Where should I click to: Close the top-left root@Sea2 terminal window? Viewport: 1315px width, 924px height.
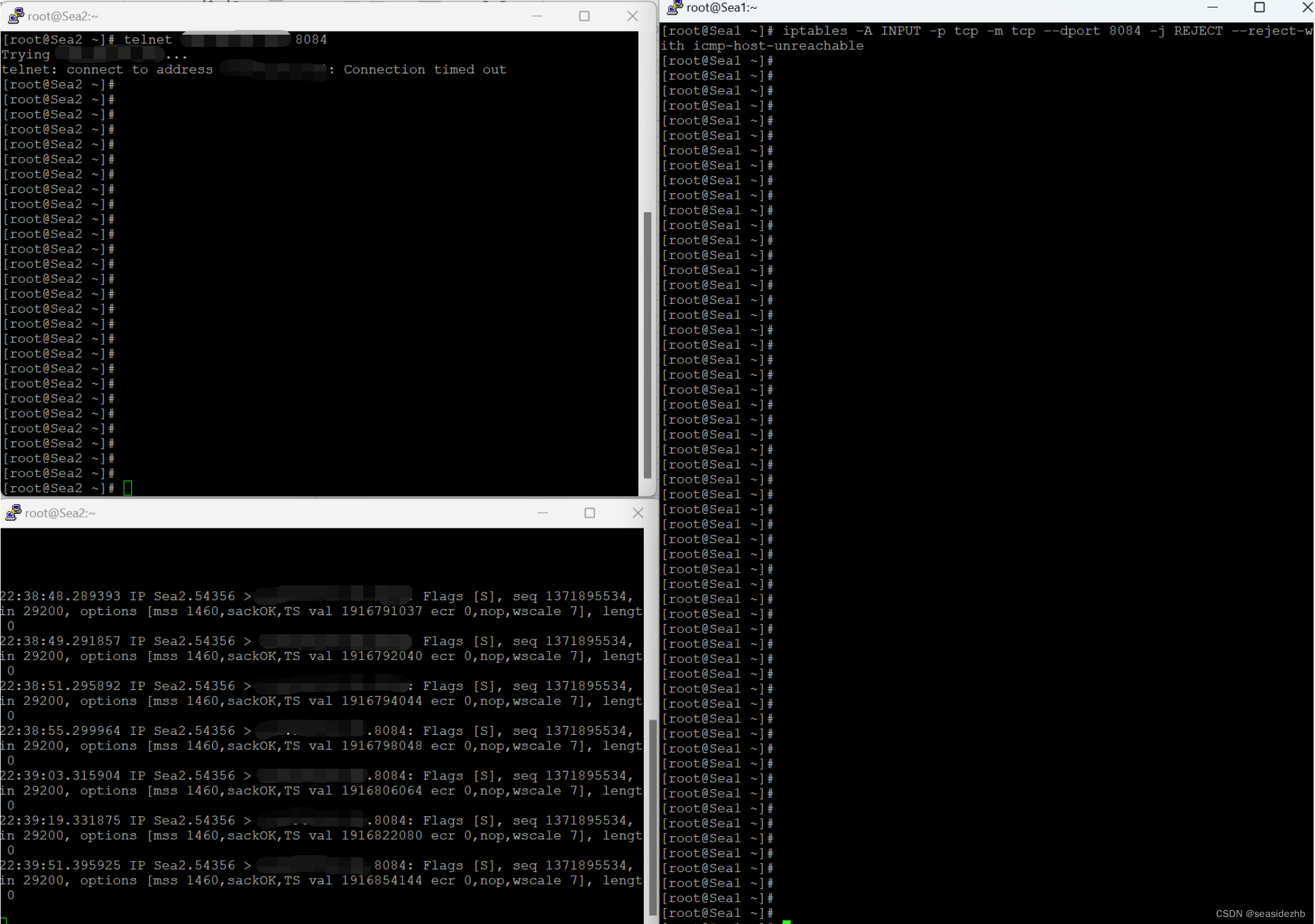[x=632, y=16]
